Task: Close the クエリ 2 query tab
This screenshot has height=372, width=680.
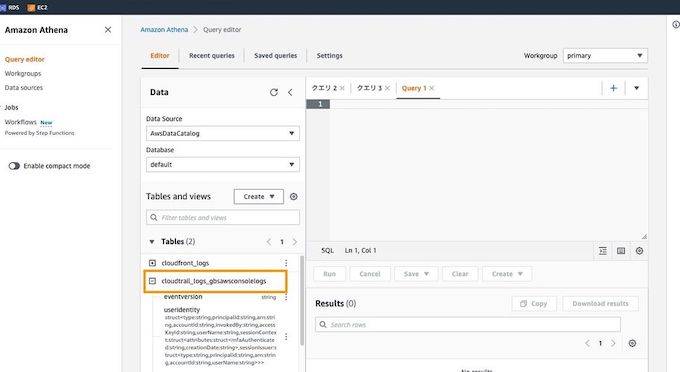Action: [342, 88]
